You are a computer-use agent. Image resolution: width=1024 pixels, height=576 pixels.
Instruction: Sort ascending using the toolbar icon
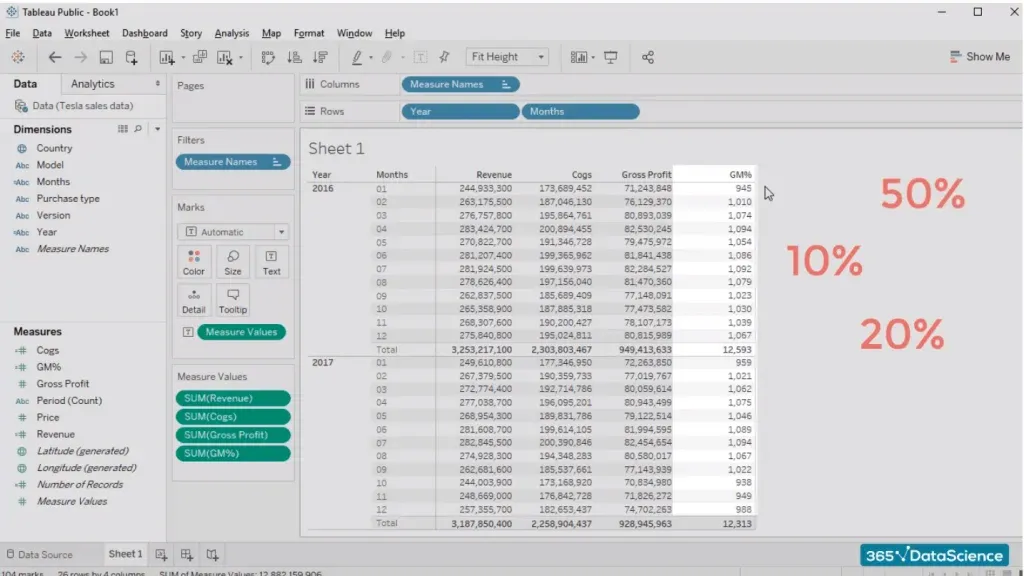[x=295, y=58]
